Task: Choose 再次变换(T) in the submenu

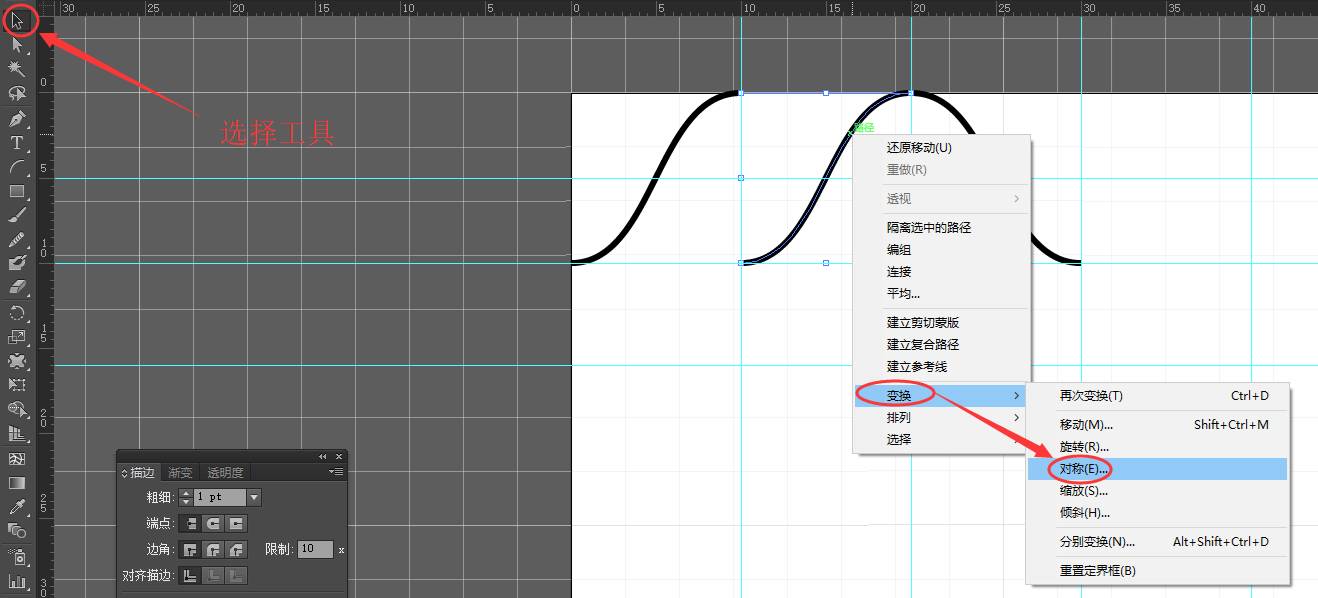Action: [x=1157, y=395]
